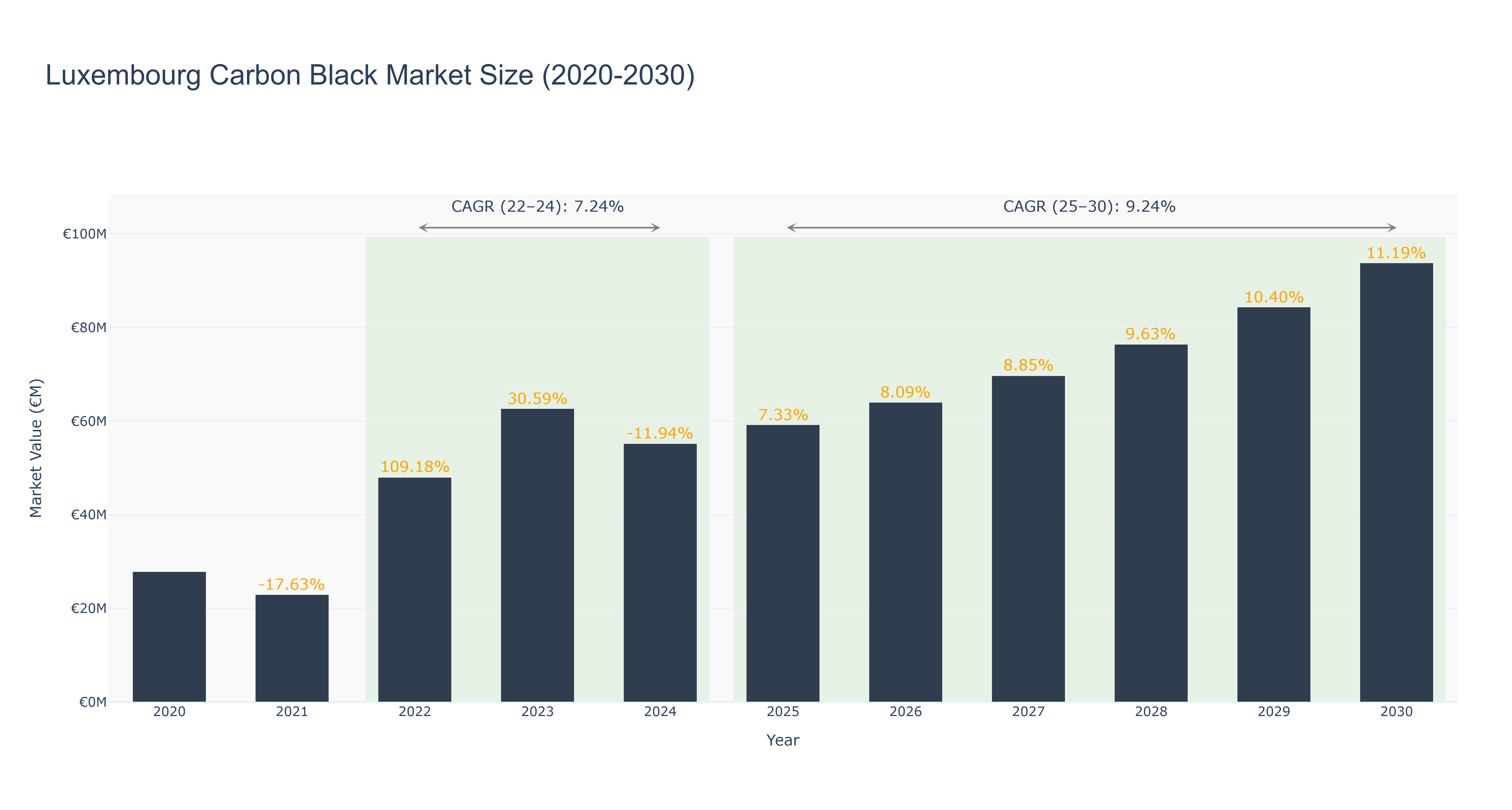The height and width of the screenshot is (810, 1512).
Task: Click the 2020 market value bar
Action: 169,636
